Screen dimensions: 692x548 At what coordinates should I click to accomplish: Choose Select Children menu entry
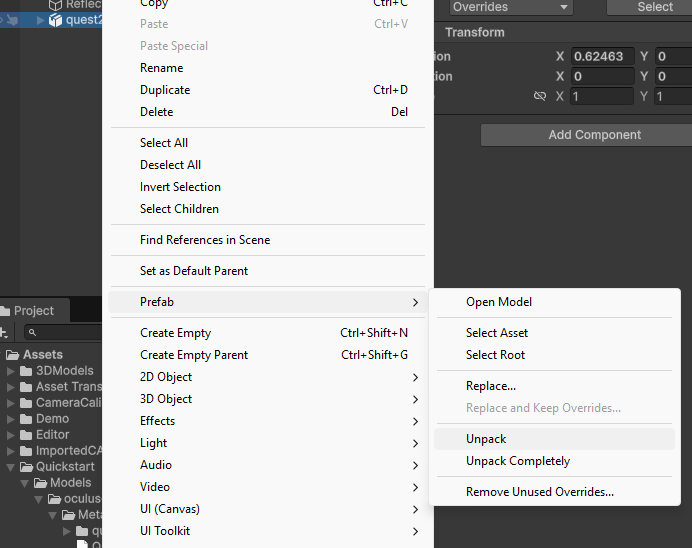tap(268, 209)
